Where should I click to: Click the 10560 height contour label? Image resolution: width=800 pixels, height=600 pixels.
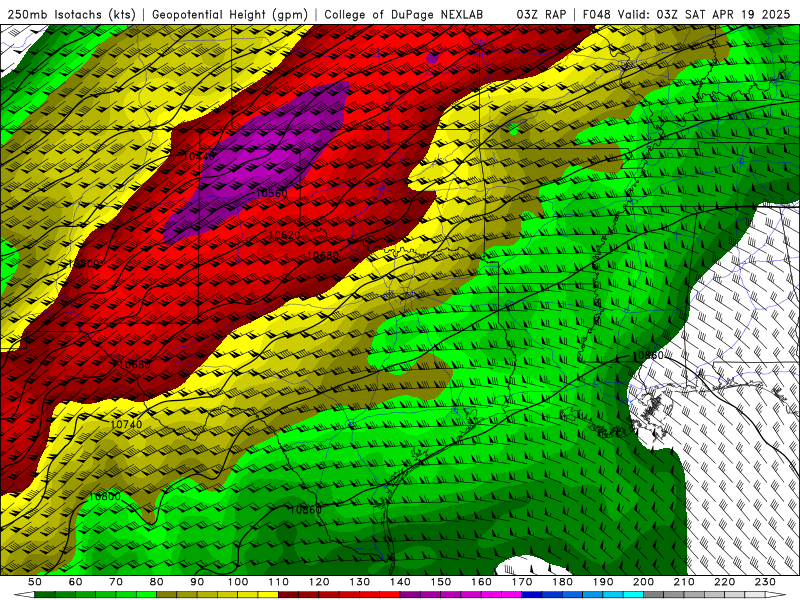coord(271,193)
